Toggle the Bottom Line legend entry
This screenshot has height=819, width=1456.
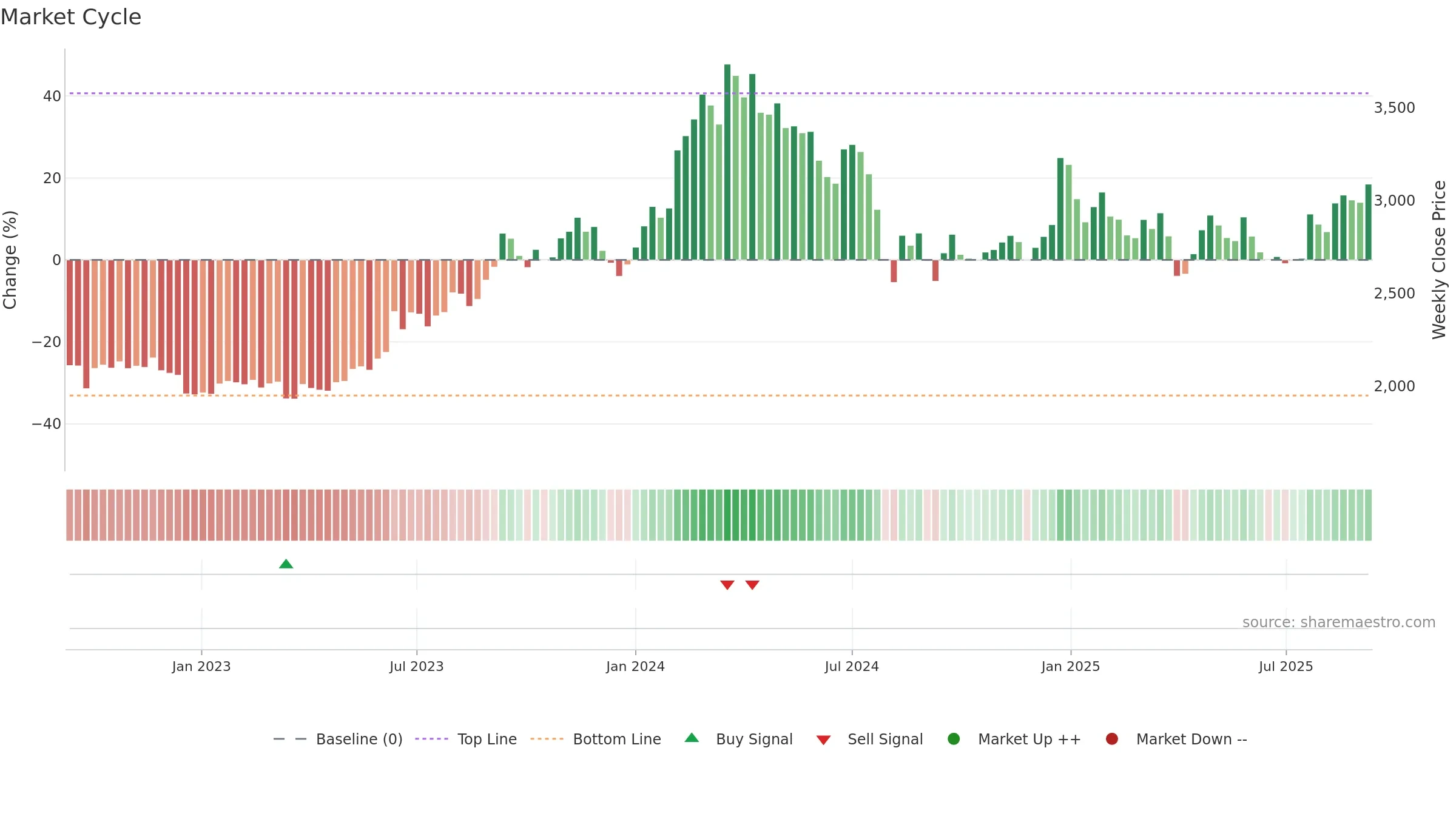point(596,739)
